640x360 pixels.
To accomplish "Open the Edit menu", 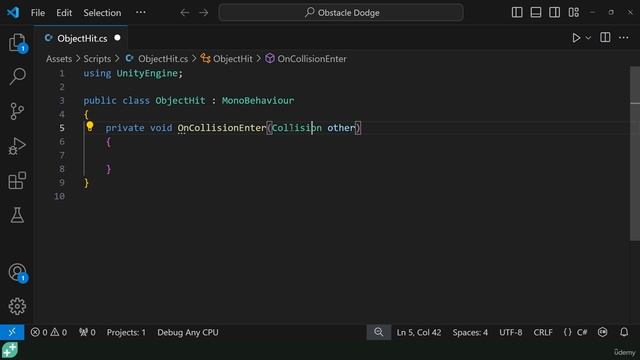I will coord(64,13).
